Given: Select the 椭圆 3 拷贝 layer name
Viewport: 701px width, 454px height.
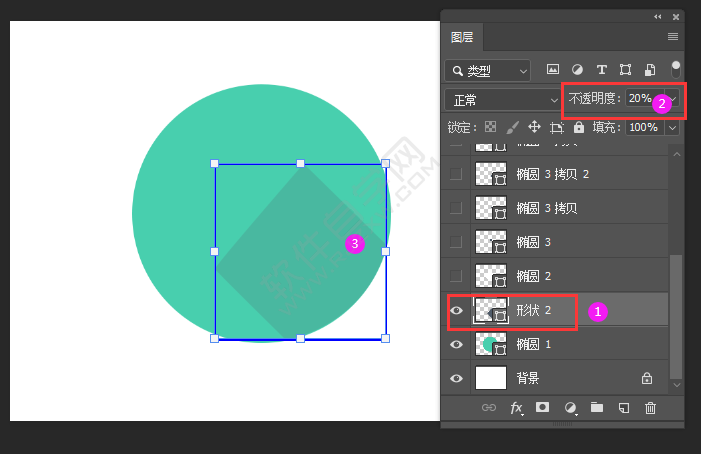Looking at the screenshot, I should (x=547, y=208).
